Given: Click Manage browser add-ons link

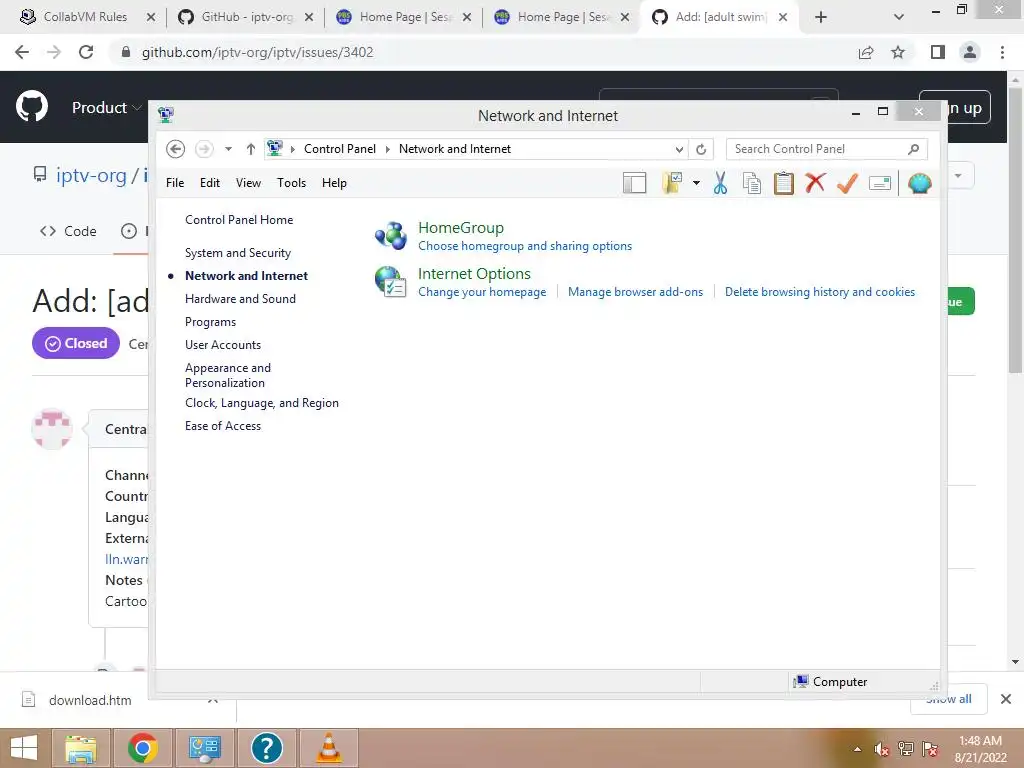Looking at the screenshot, I should click(x=635, y=292).
